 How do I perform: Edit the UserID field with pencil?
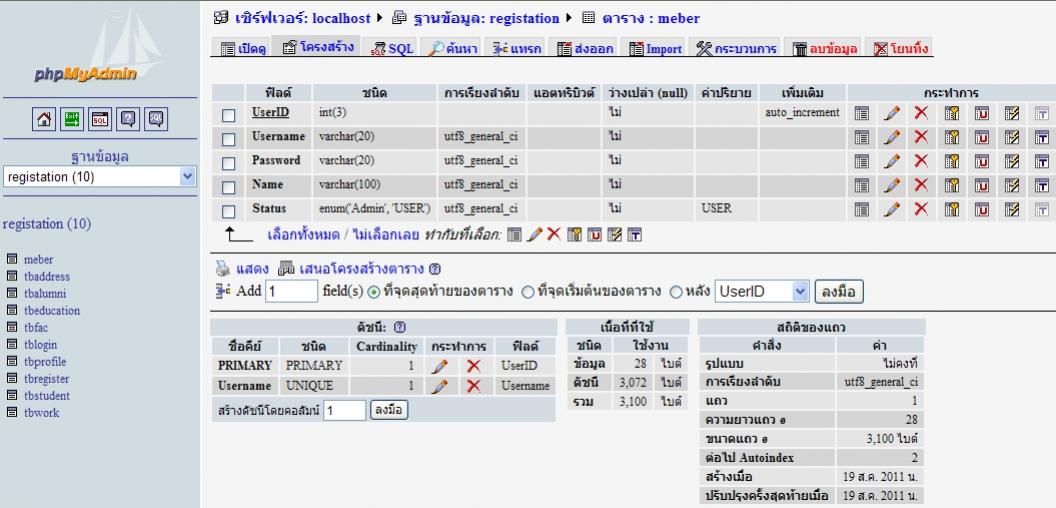coord(892,113)
